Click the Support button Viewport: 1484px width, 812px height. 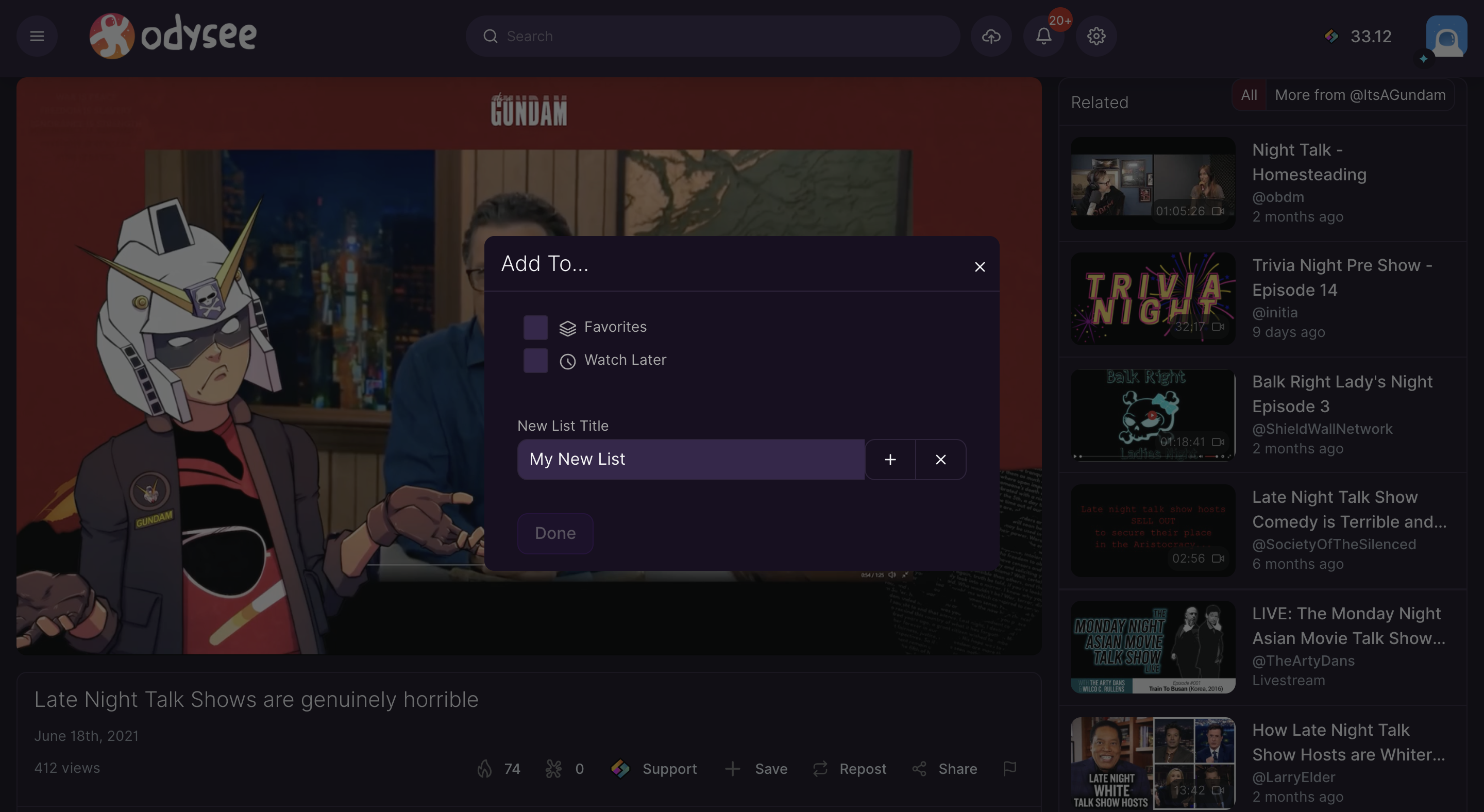point(654,769)
